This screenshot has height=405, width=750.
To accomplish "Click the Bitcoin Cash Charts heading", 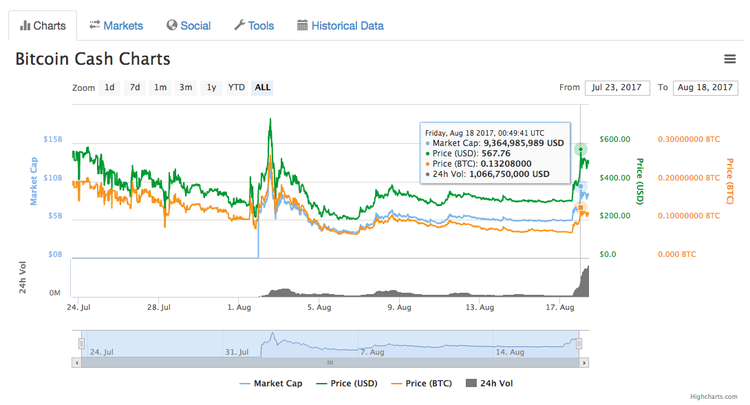I will 93,59.
